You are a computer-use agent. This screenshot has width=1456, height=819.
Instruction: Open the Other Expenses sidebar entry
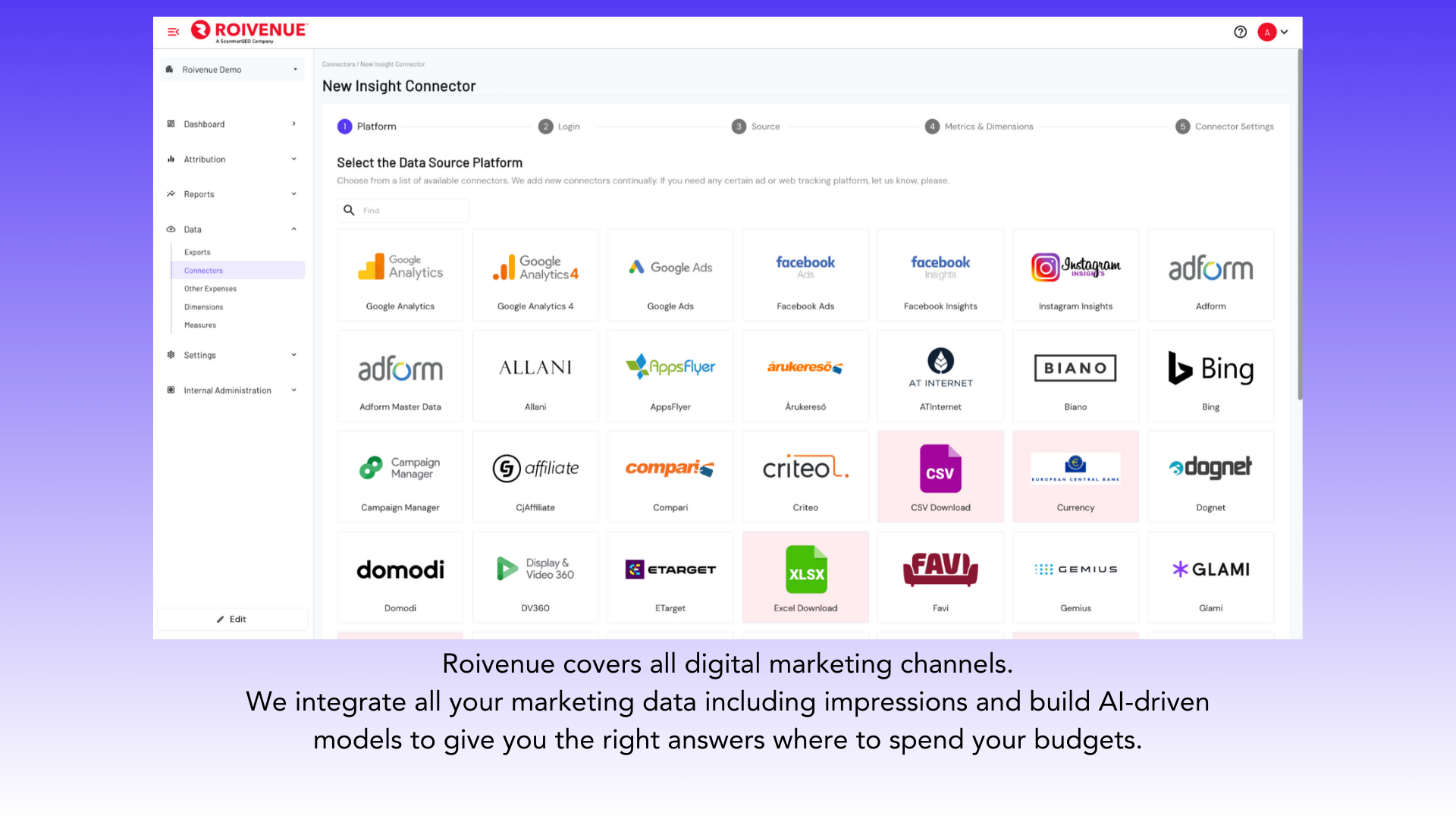tap(209, 288)
